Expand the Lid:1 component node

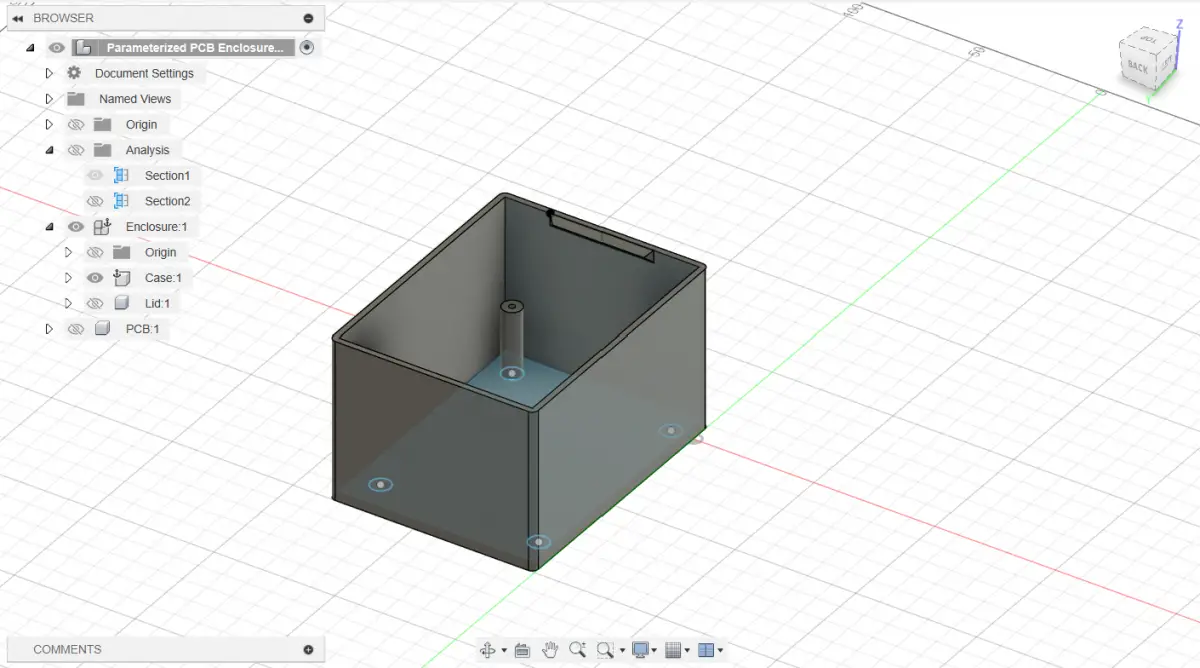point(69,303)
